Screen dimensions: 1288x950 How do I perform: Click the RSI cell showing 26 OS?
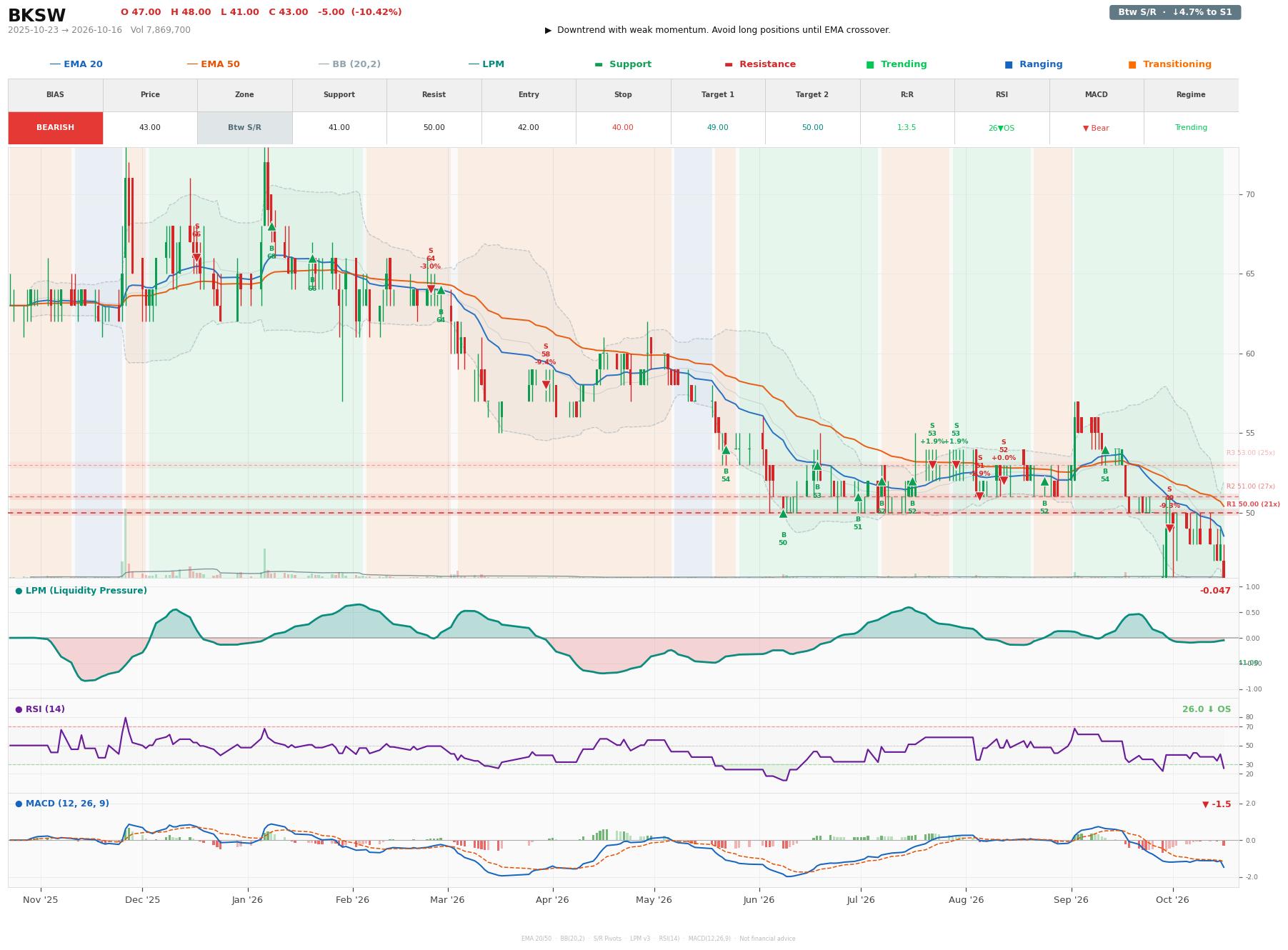1002,128
